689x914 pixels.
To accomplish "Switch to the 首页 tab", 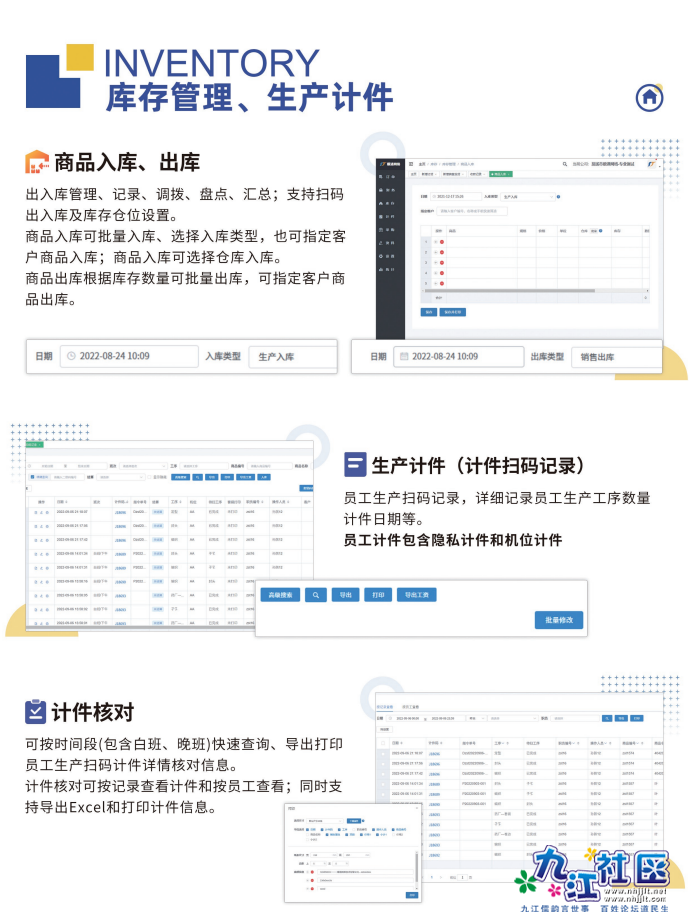I will coord(413,174).
